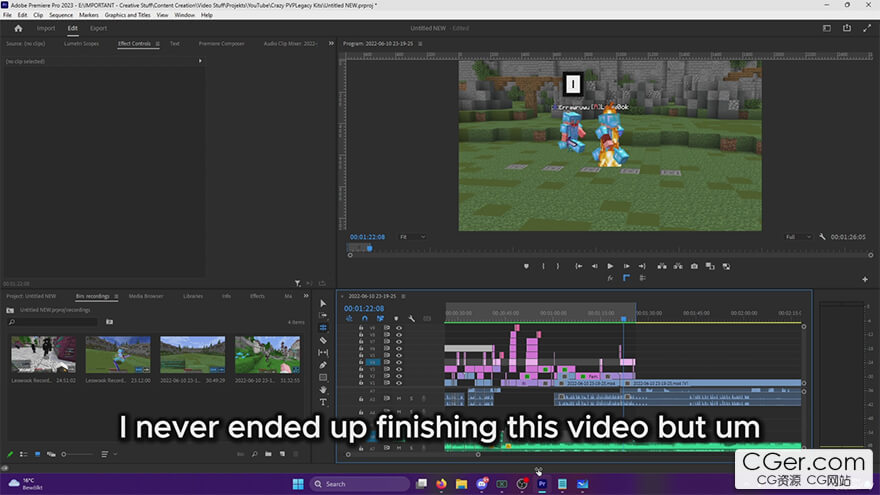Switch bin to List View
The image size is (880, 495).
tap(24, 454)
